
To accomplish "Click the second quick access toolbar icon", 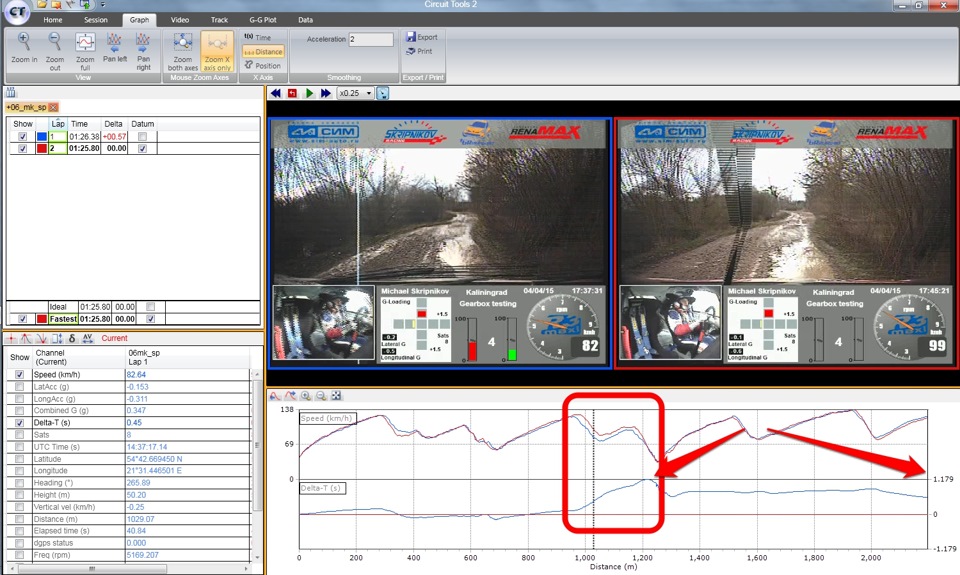I will (56, 4).
